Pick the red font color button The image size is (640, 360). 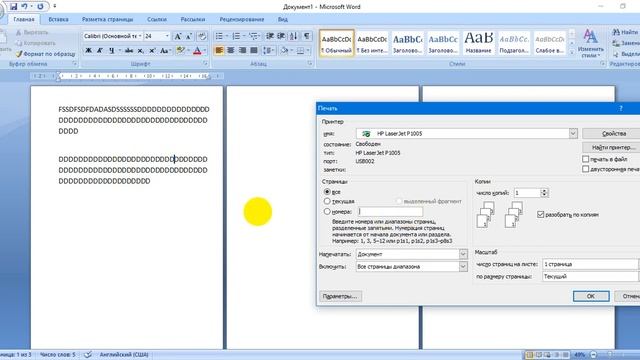(197, 51)
